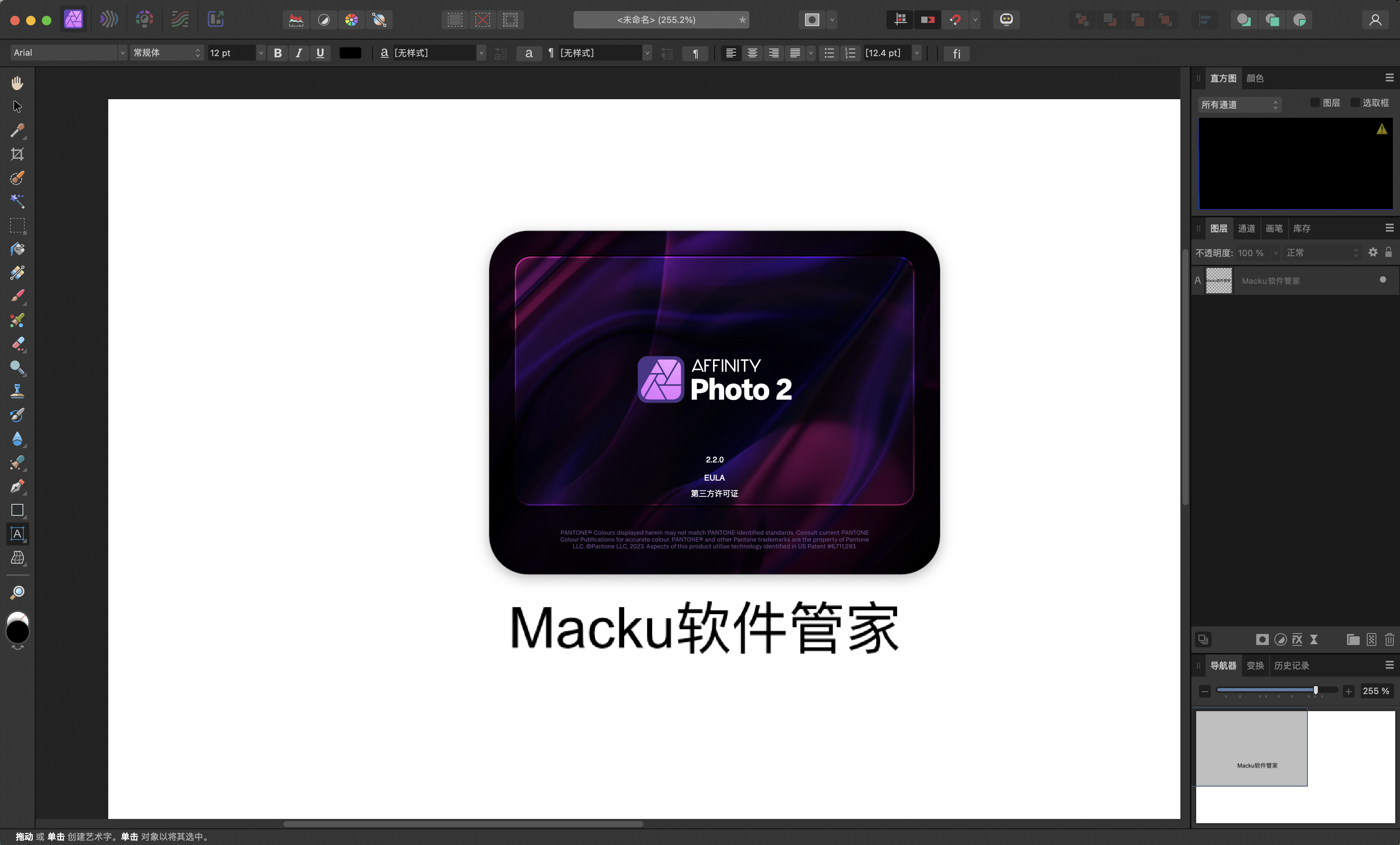
Task: Toggle snapping magnet icon
Action: tap(955, 20)
